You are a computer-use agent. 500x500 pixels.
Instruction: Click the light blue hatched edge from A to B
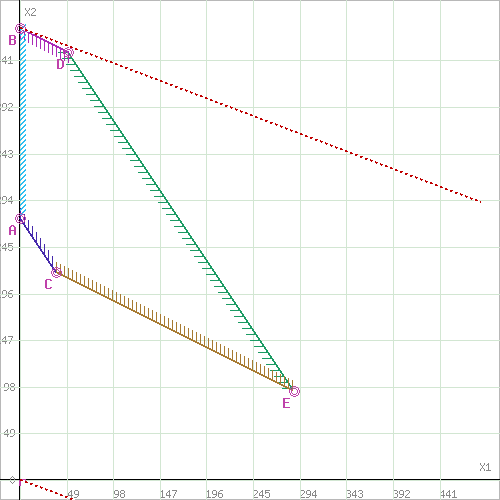click(23, 123)
